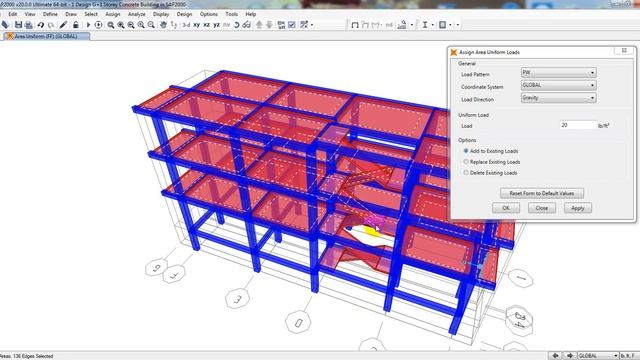Click the Redo arrow icon
This screenshot has height=360, width=640.
(x=51, y=25)
